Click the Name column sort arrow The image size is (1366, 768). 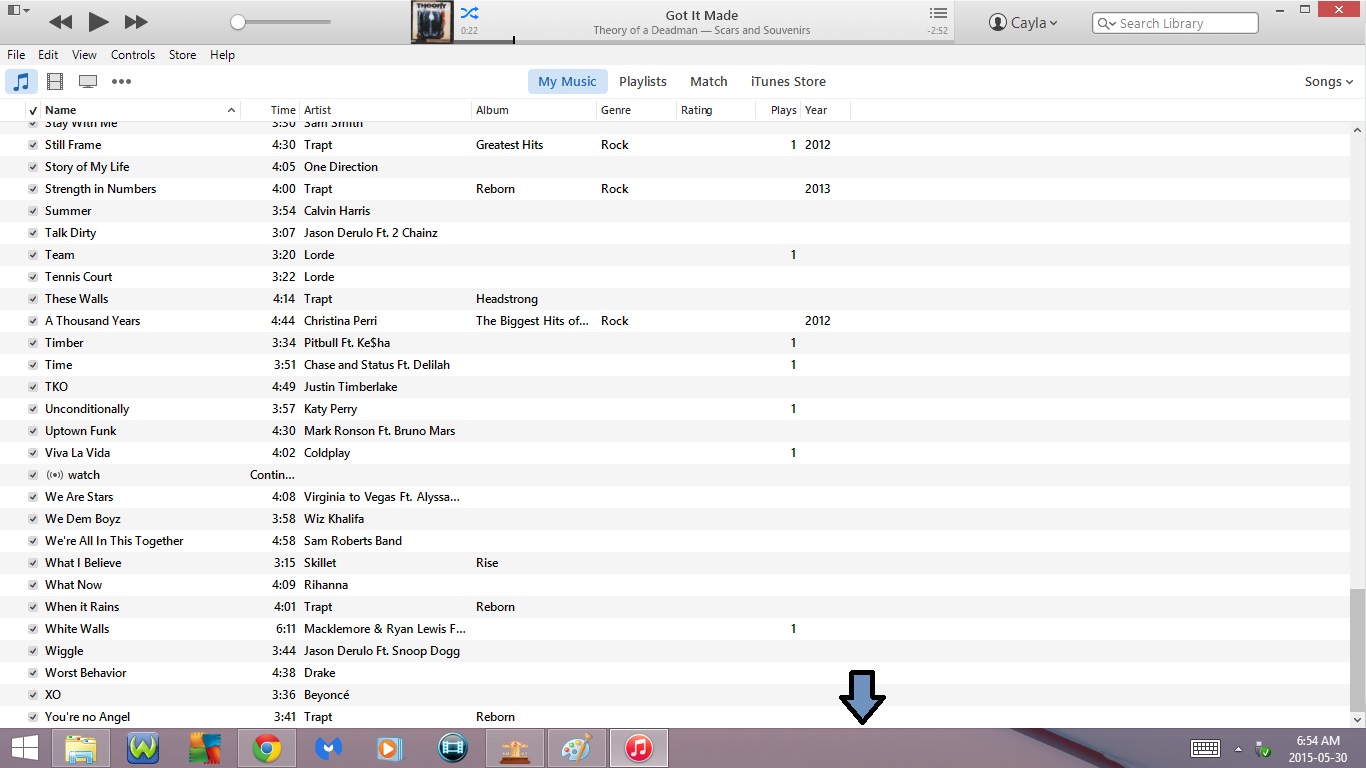(x=231, y=110)
